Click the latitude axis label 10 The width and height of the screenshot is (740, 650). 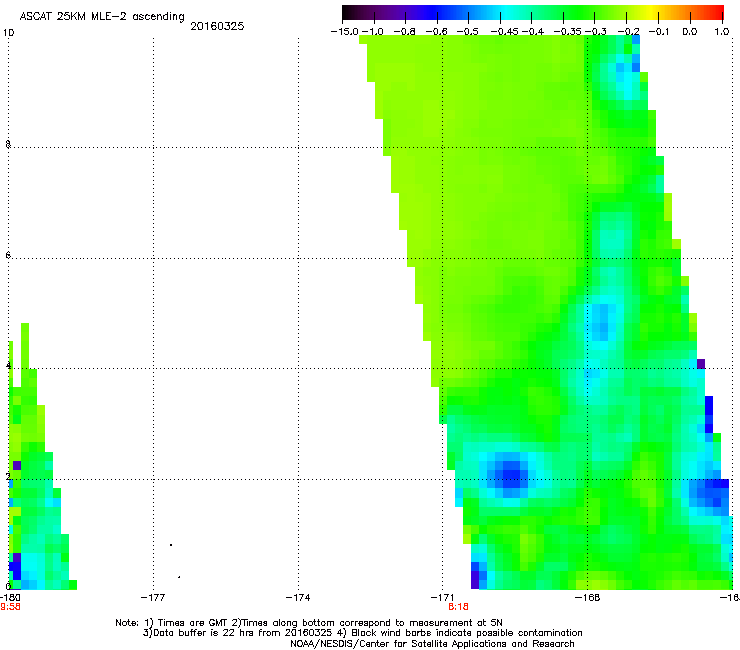coord(8,33)
